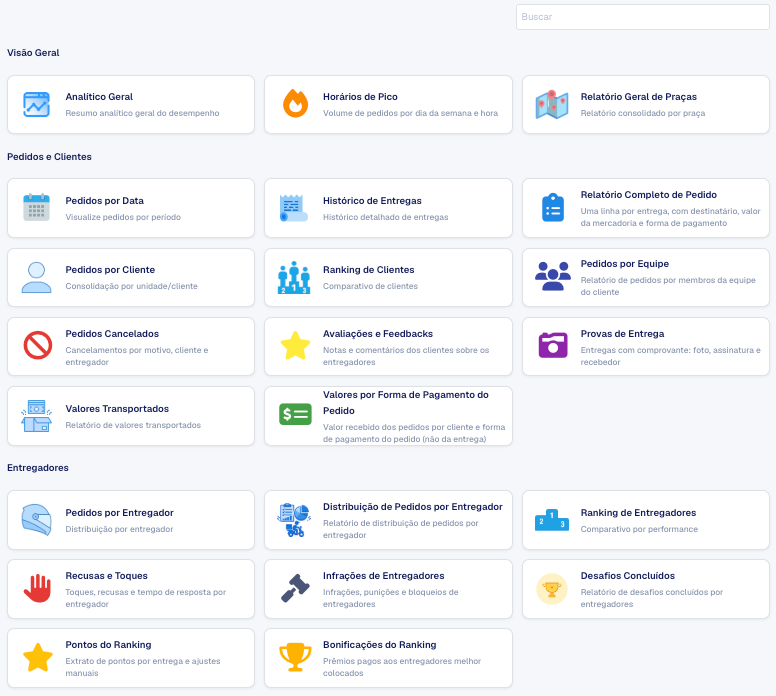This screenshot has width=776, height=696.
Task: Focus the Buscar search field
Action: coord(642,17)
